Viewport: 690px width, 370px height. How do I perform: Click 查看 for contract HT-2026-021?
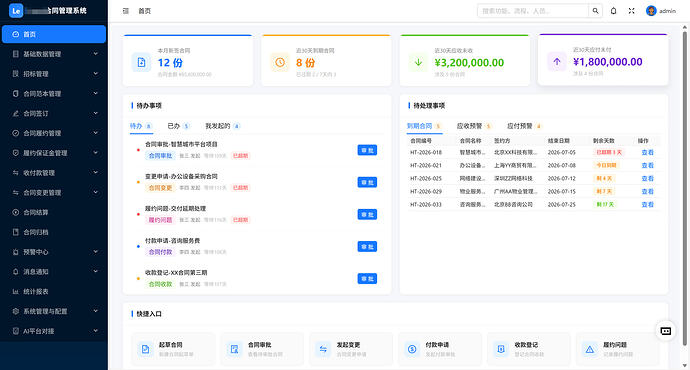(647, 165)
